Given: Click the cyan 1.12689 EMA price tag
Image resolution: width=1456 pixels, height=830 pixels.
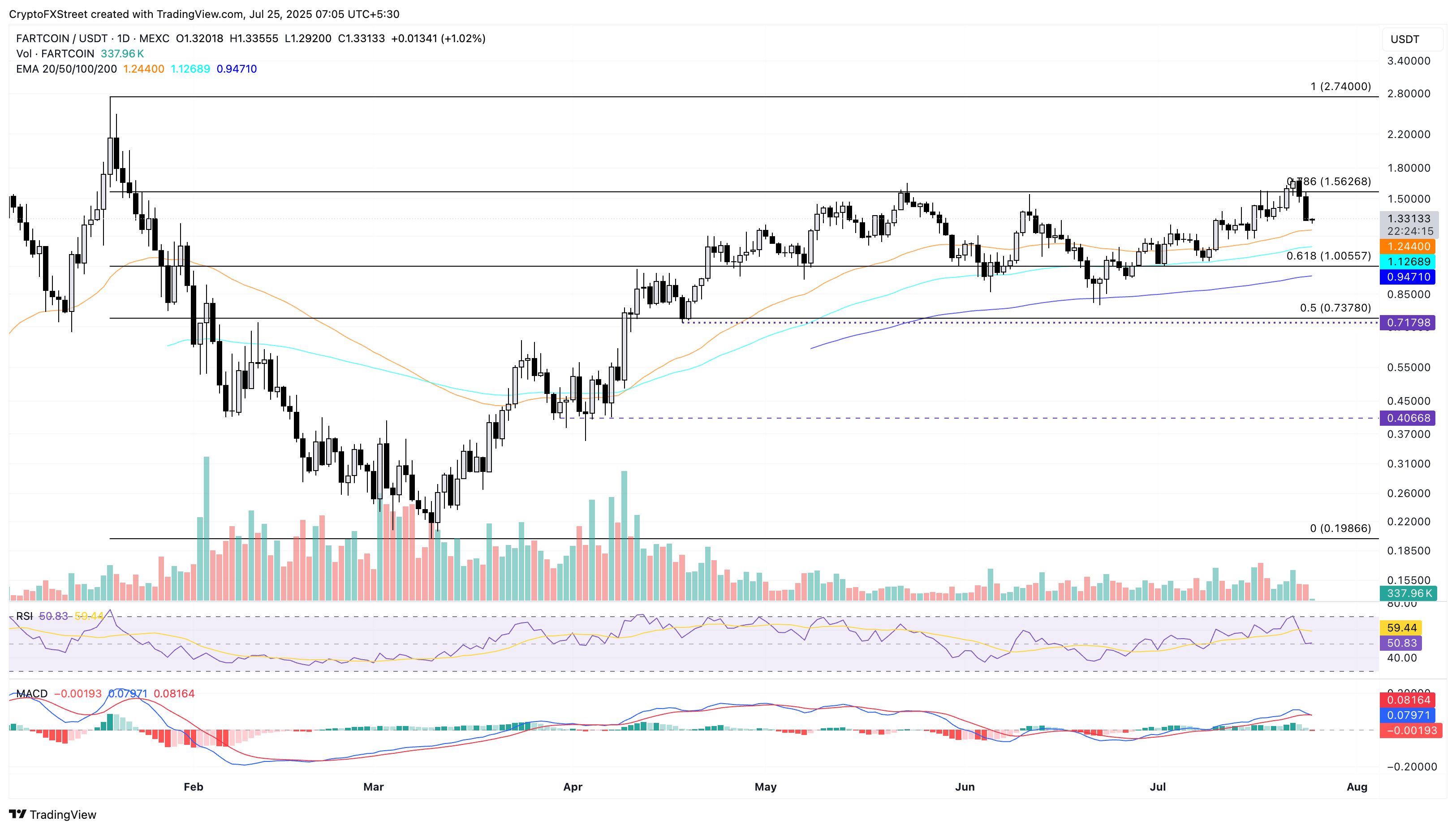Looking at the screenshot, I should pos(1408,262).
